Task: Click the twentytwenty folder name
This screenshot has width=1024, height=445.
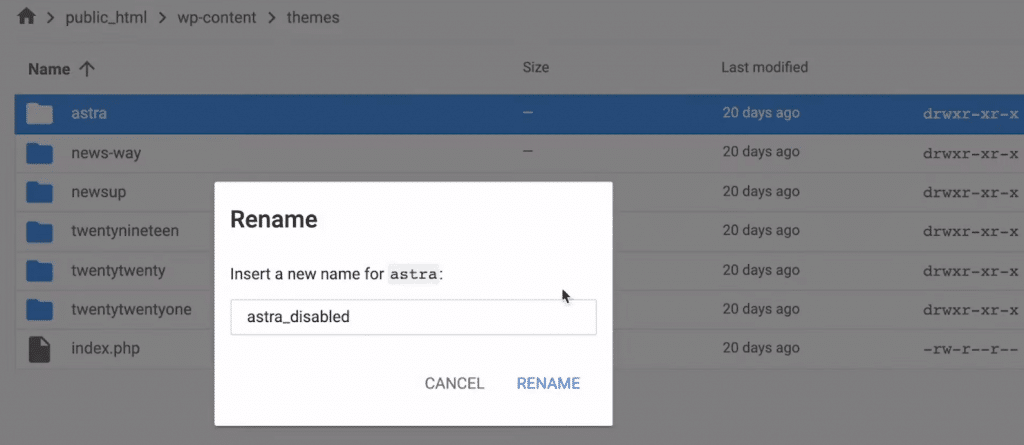Action: pos(118,270)
